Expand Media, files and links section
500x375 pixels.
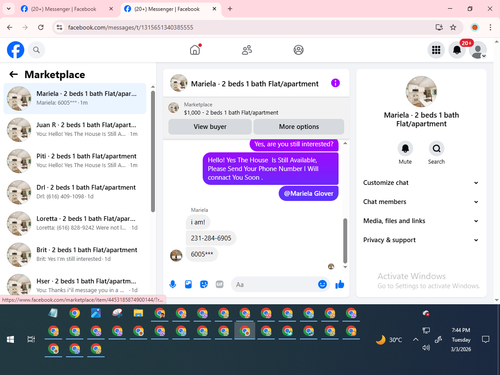[x=421, y=221]
